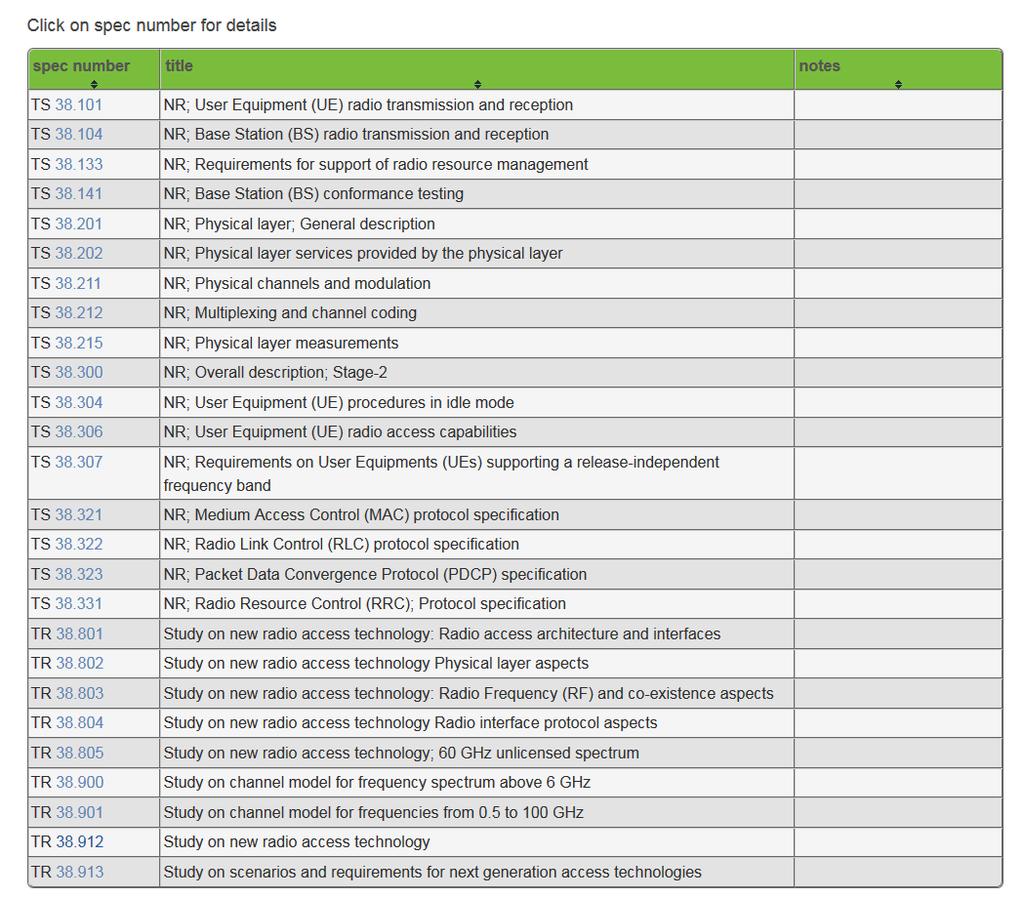The image size is (1024, 898).
Task: Open spec link 38.201
Action: [x=78, y=223]
